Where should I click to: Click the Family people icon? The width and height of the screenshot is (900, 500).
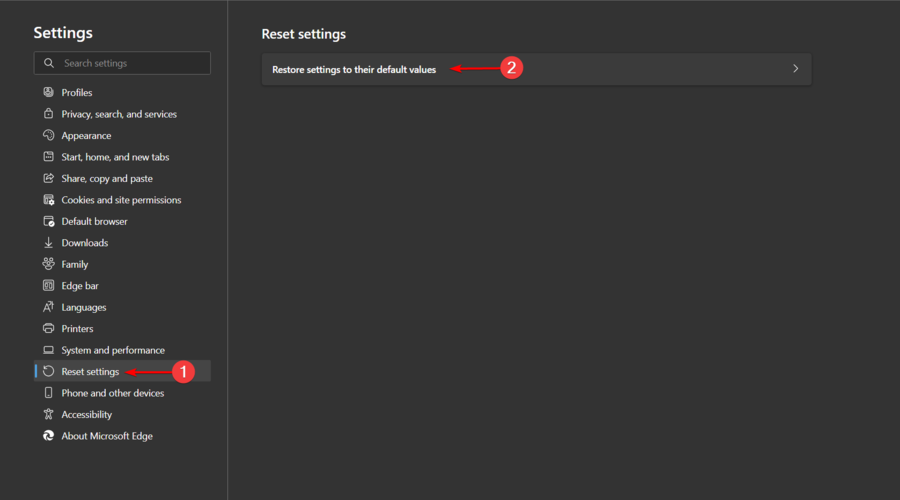[48, 264]
